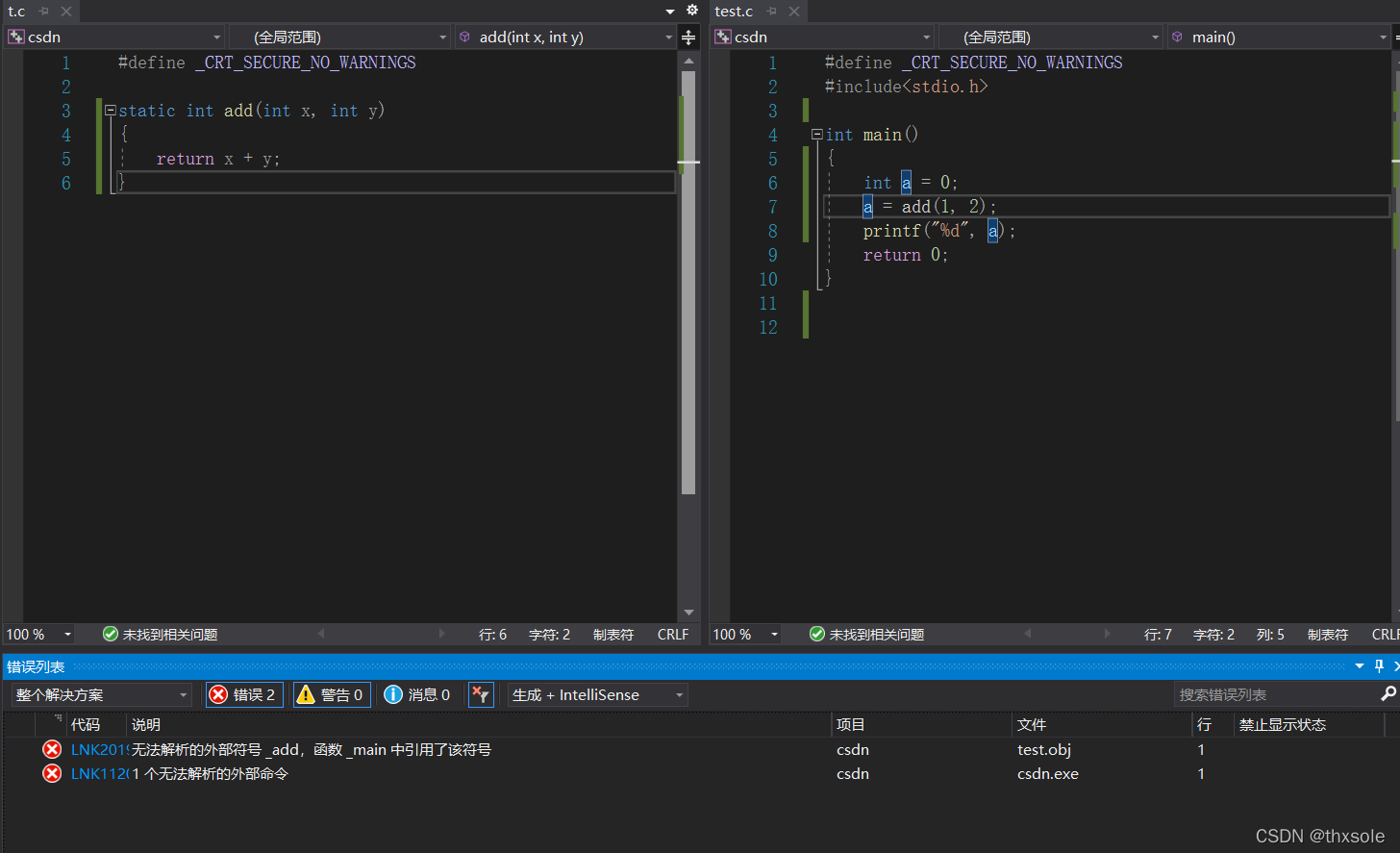Open the (全局范围) scope dropdown in the test.c editor

pos(1051,38)
